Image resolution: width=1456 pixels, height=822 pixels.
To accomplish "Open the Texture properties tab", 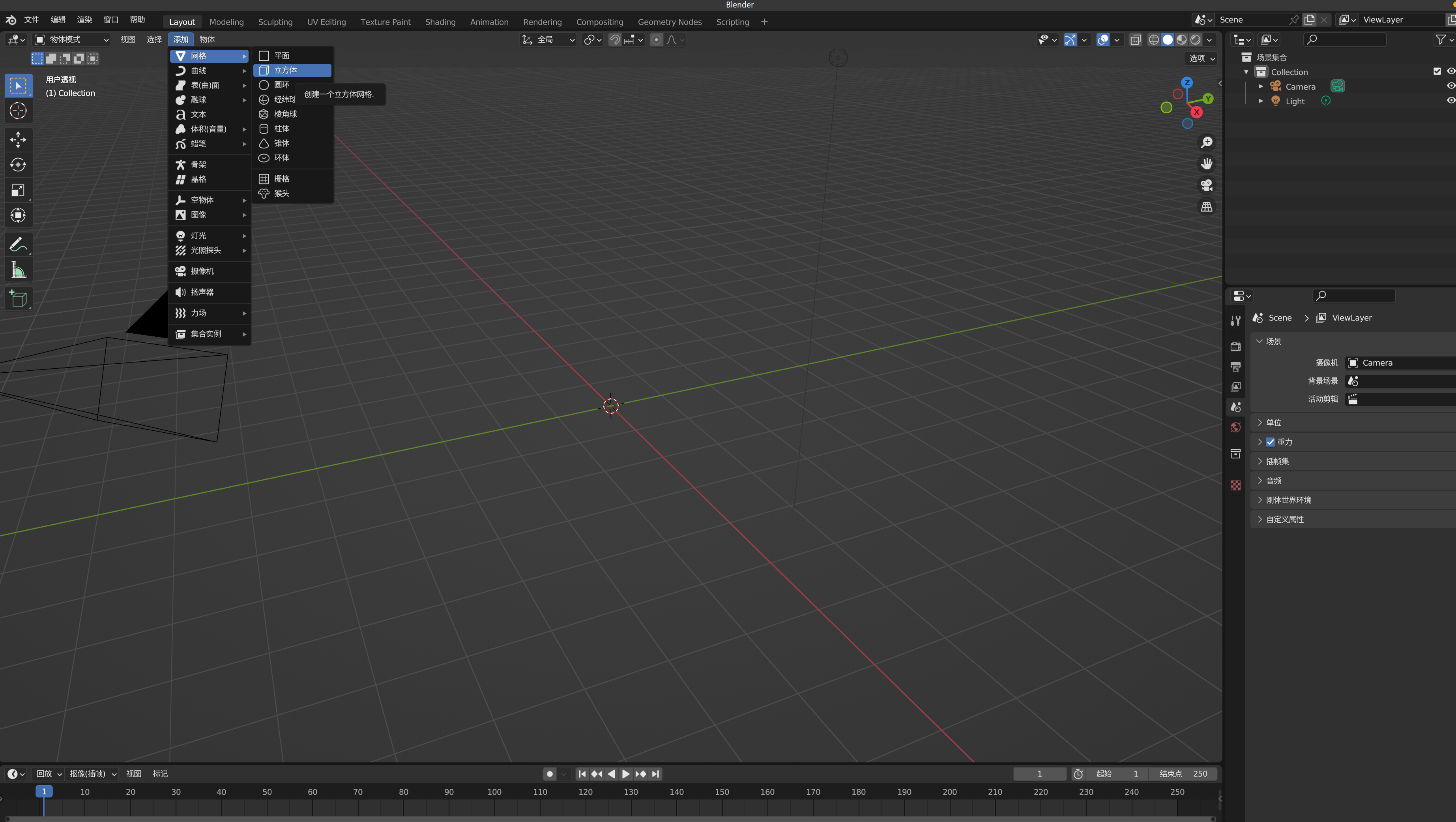I will click(x=1235, y=485).
